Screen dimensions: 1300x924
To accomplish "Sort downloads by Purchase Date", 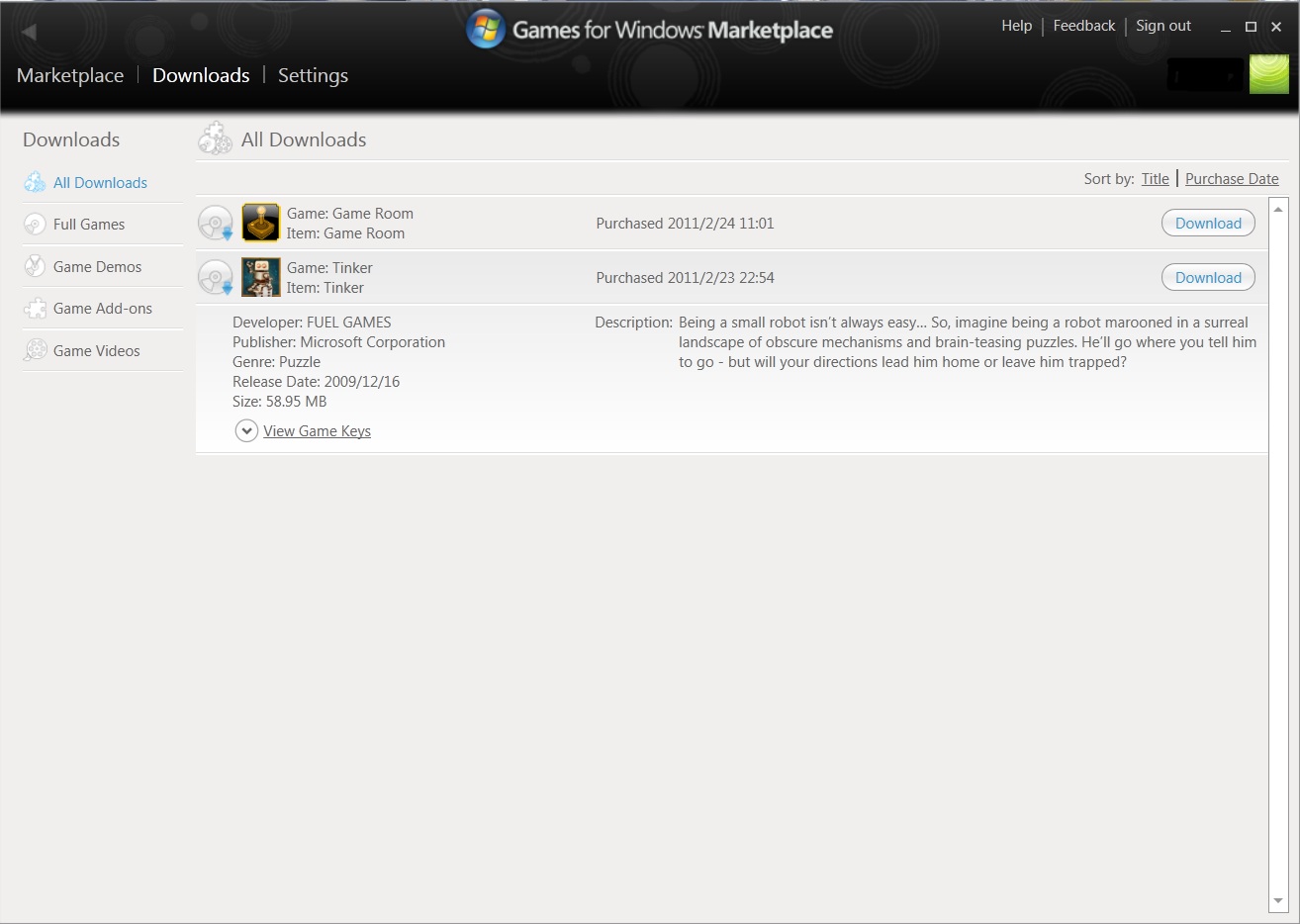I will (1232, 179).
